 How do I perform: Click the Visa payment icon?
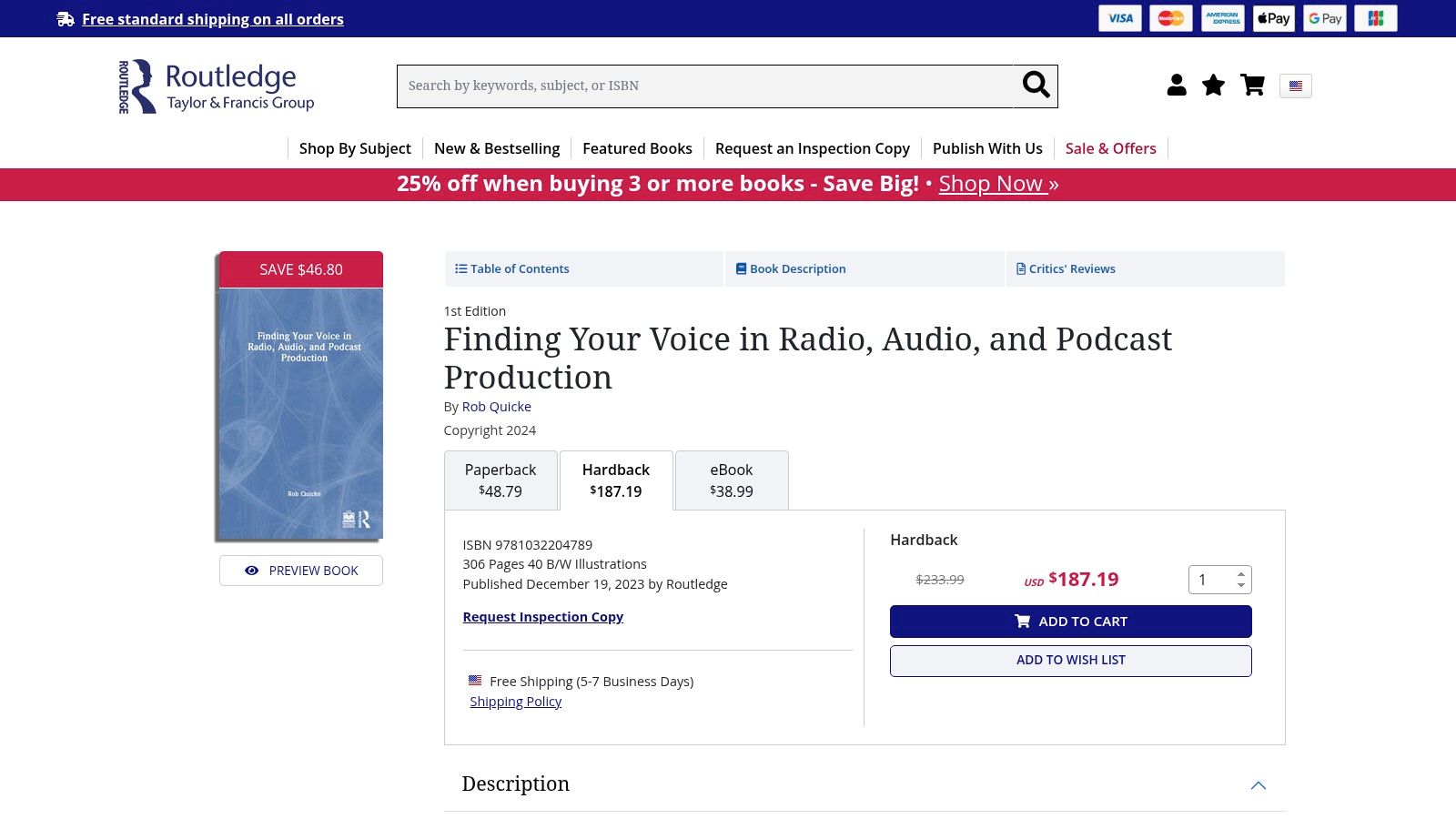tap(1120, 18)
